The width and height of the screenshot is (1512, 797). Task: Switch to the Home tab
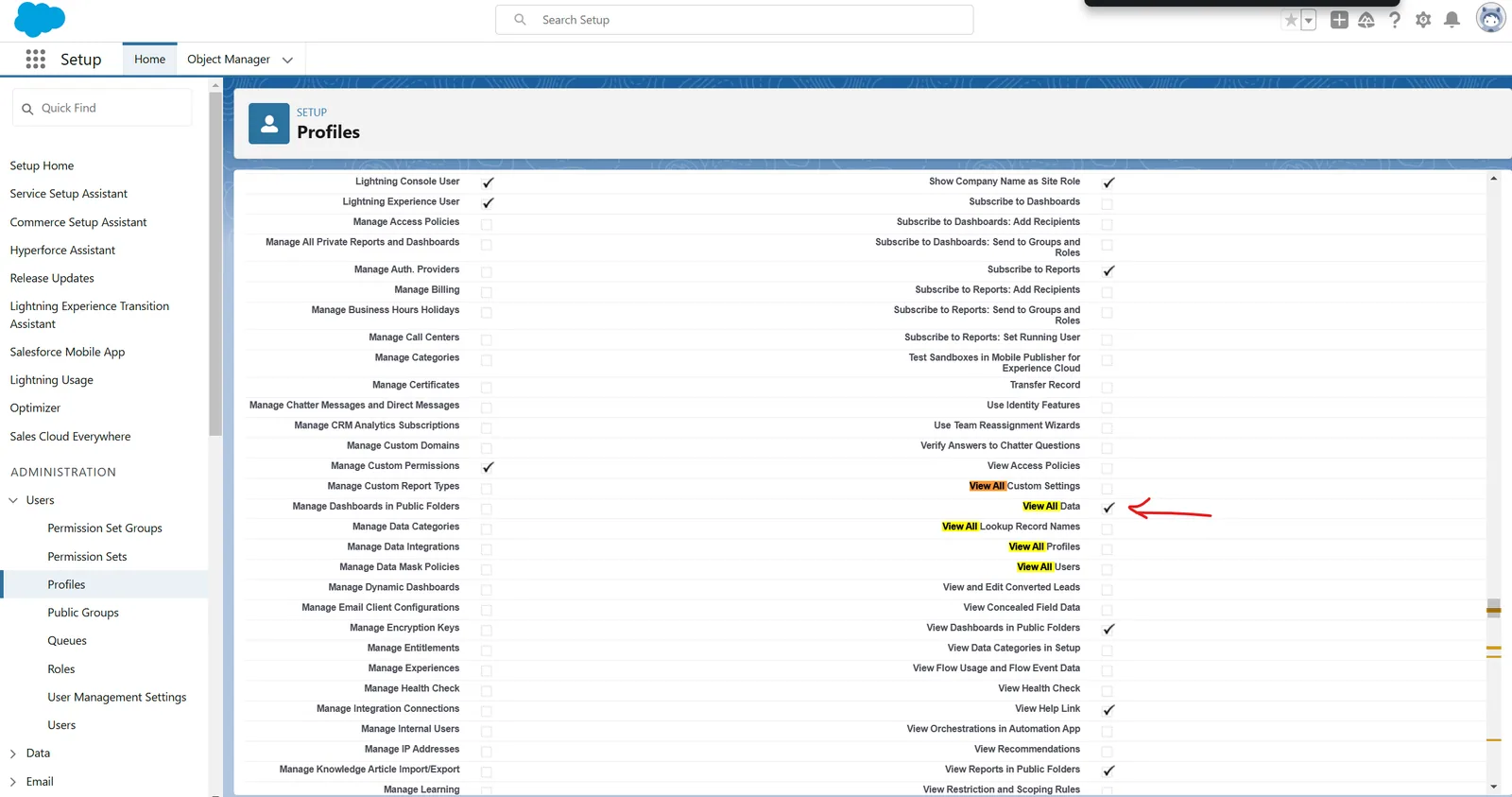coord(149,60)
